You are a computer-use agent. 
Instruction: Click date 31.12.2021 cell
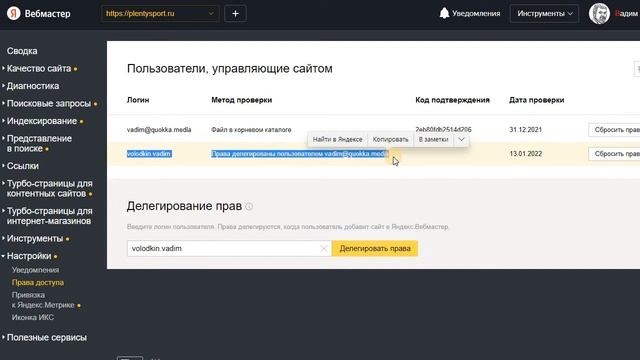click(x=525, y=130)
